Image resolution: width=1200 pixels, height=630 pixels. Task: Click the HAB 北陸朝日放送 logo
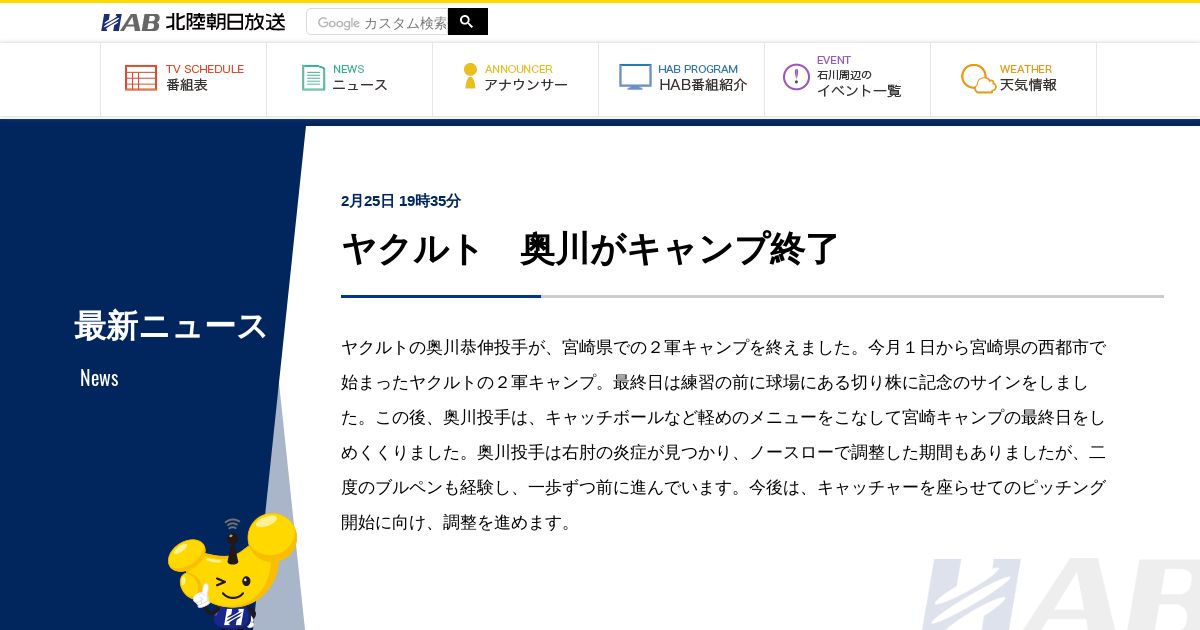[193, 22]
